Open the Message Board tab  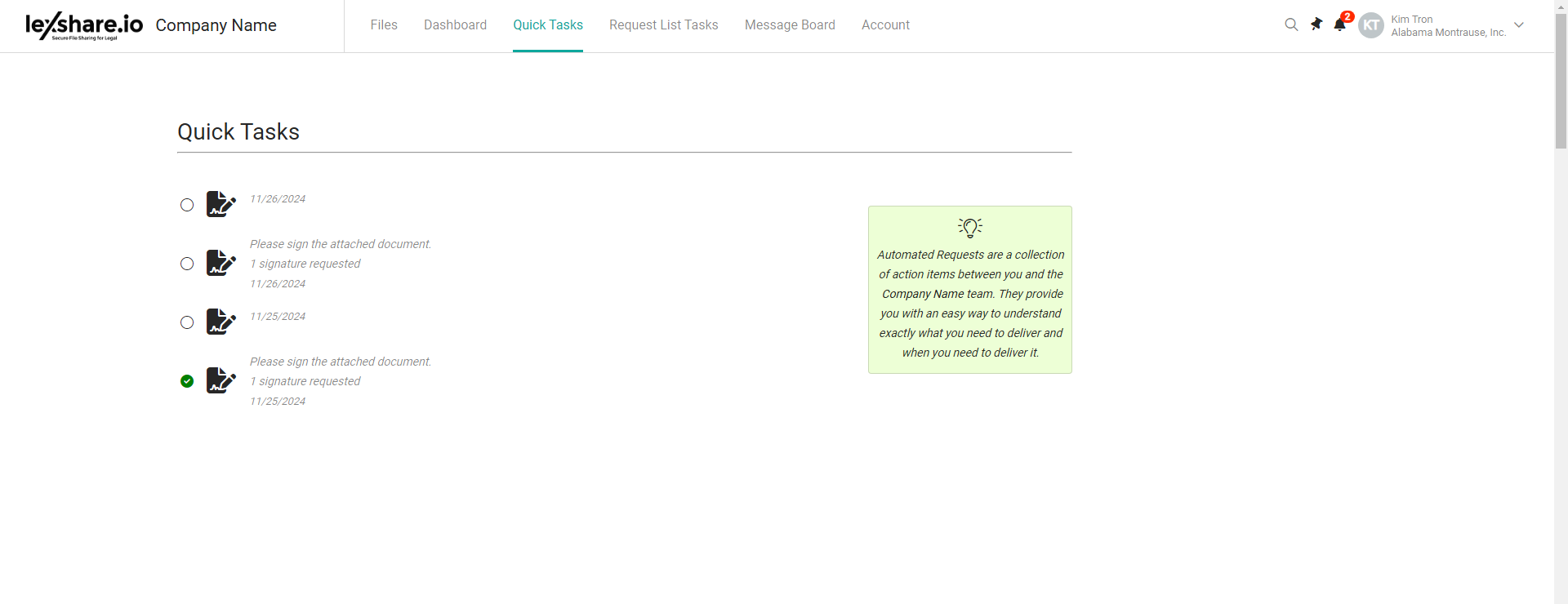pyautogui.click(x=790, y=25)
